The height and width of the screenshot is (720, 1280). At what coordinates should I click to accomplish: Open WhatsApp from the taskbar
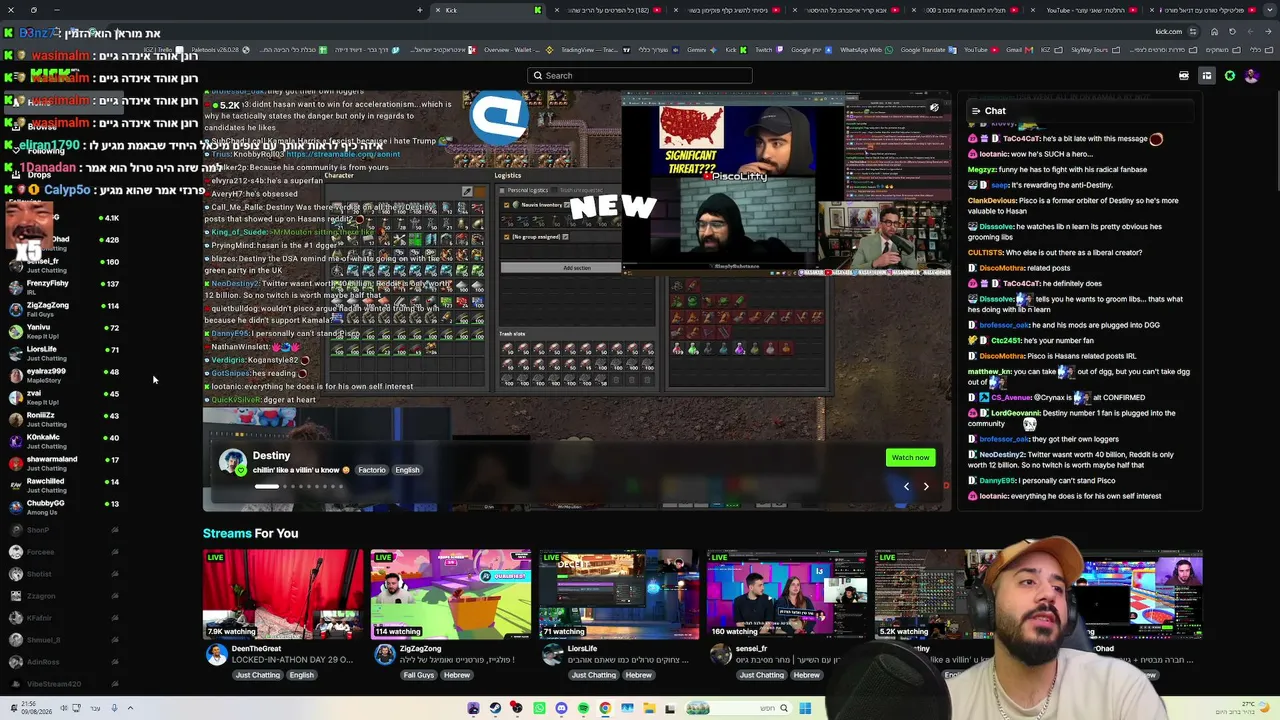point(539,709)
